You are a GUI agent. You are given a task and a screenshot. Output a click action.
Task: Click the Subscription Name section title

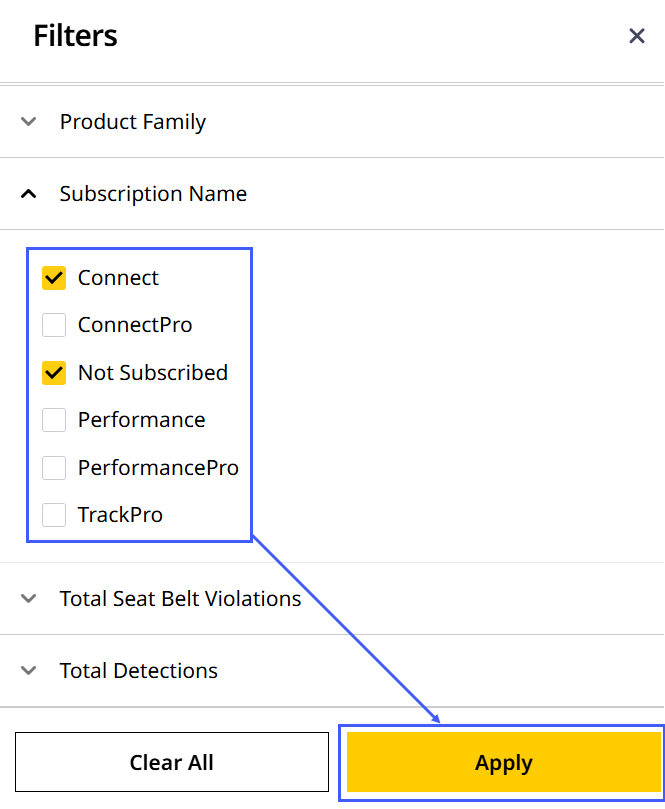pos(153,194)
